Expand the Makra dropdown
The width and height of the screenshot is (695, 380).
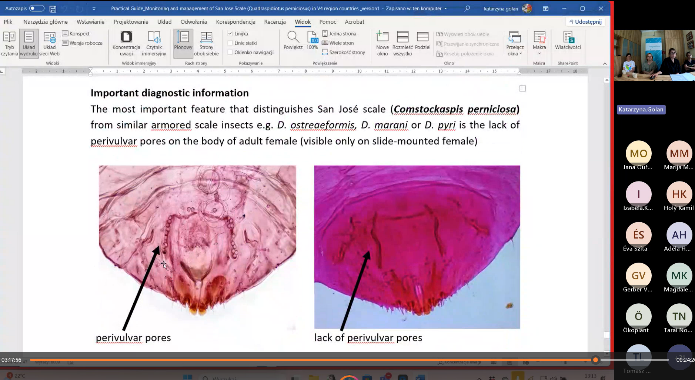point(539,43)
